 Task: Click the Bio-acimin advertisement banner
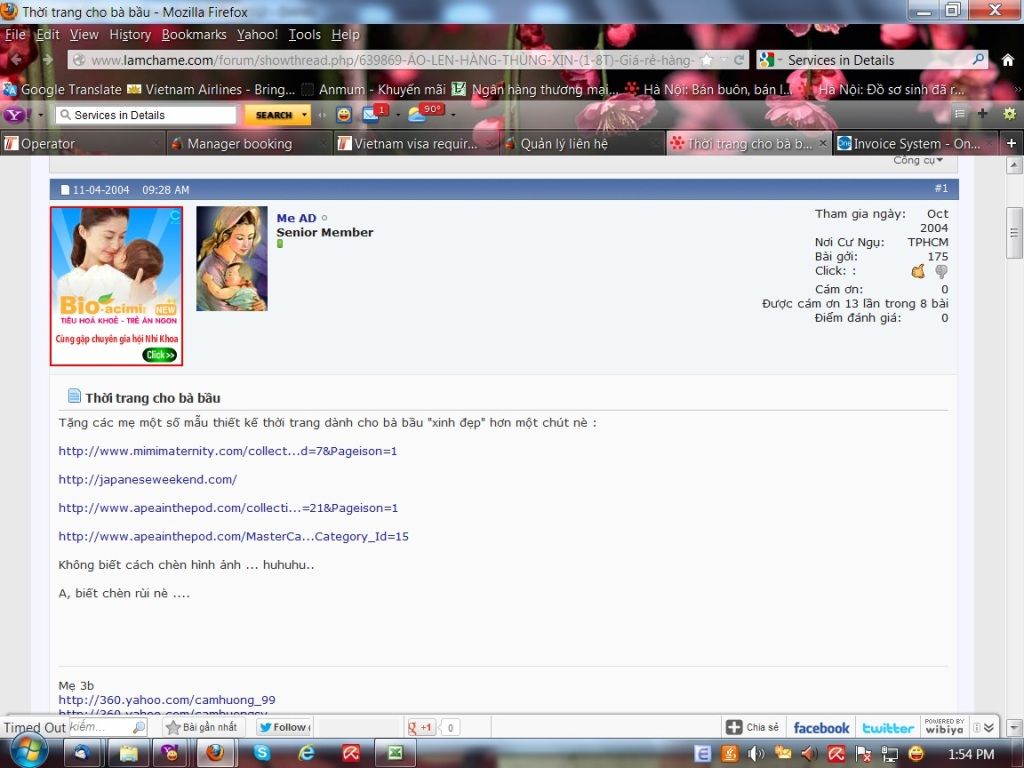pyautogui.click(x=117, y=286)
